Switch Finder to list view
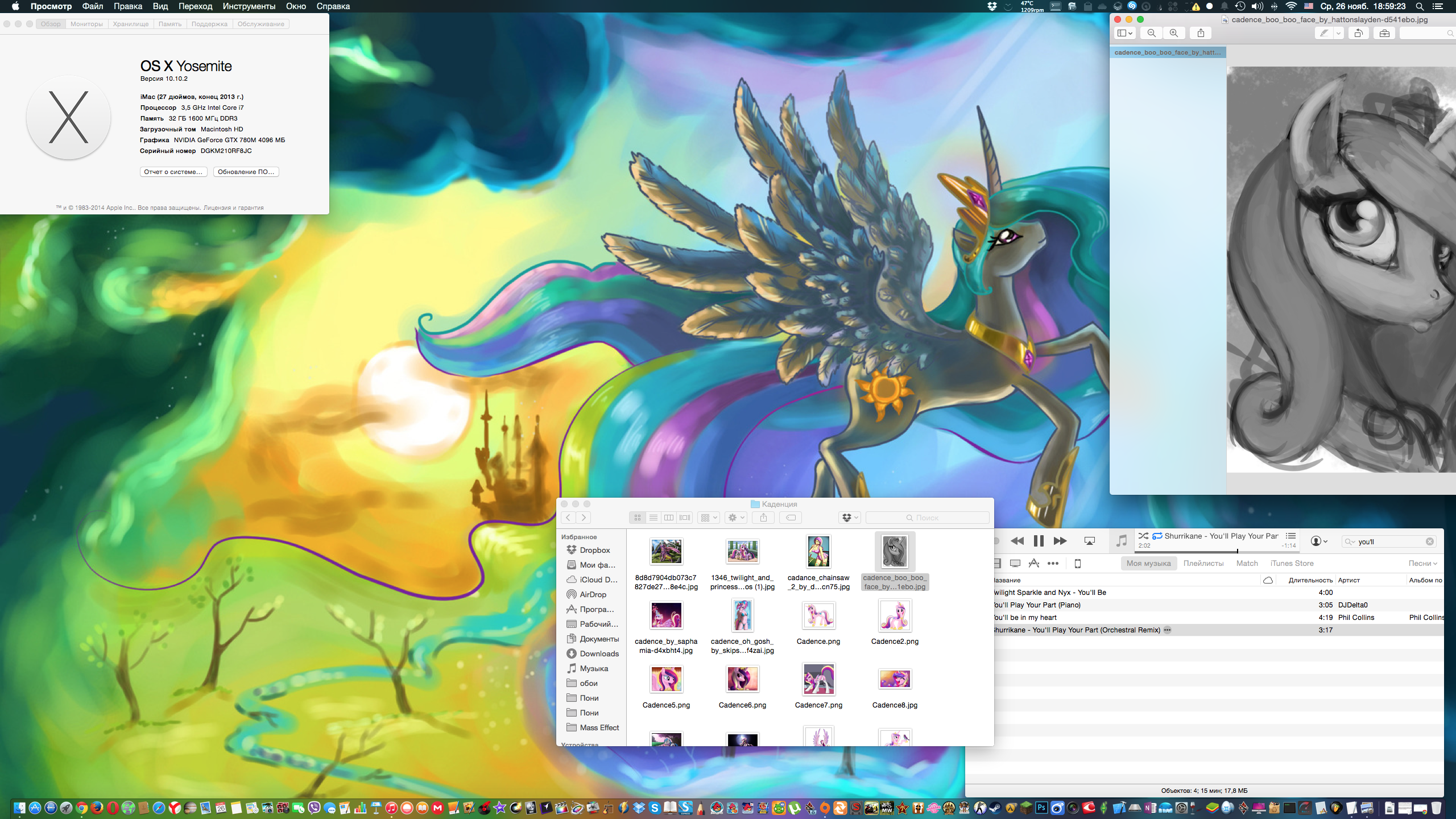This screenshot has height=819, width=1456. [x=653, y=518]
